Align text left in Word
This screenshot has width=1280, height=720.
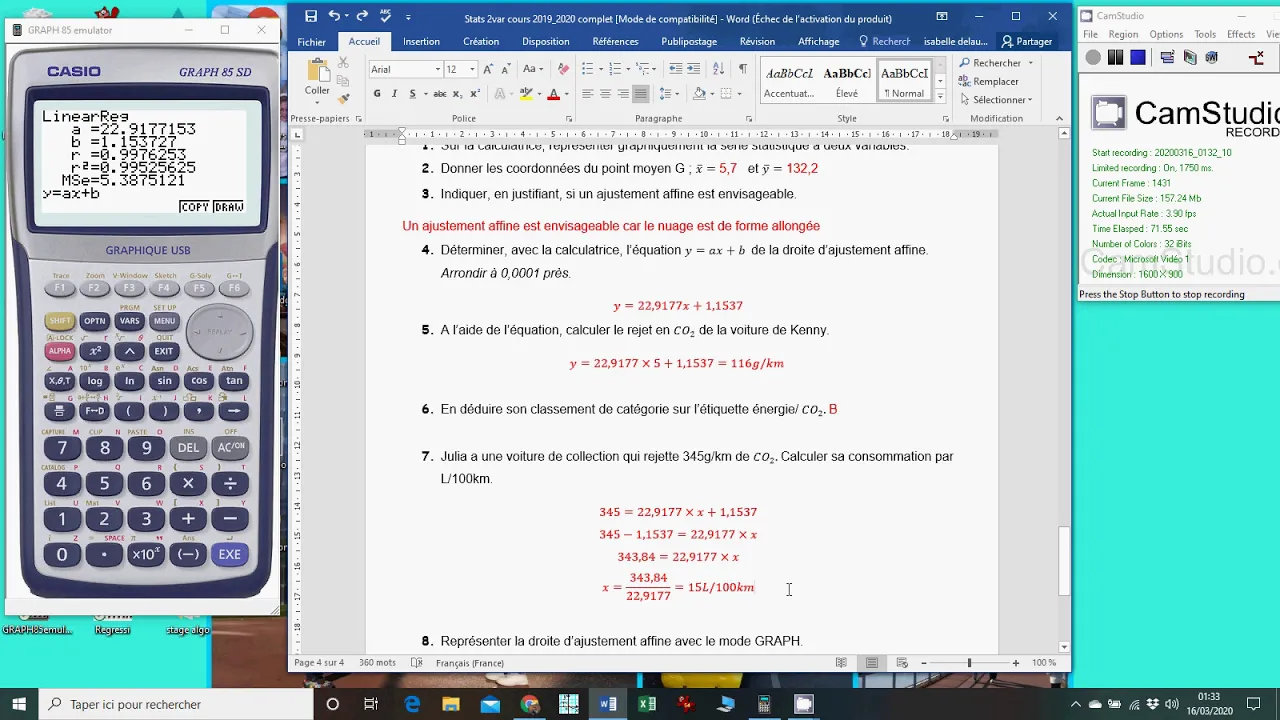click(x=587, y=94)
